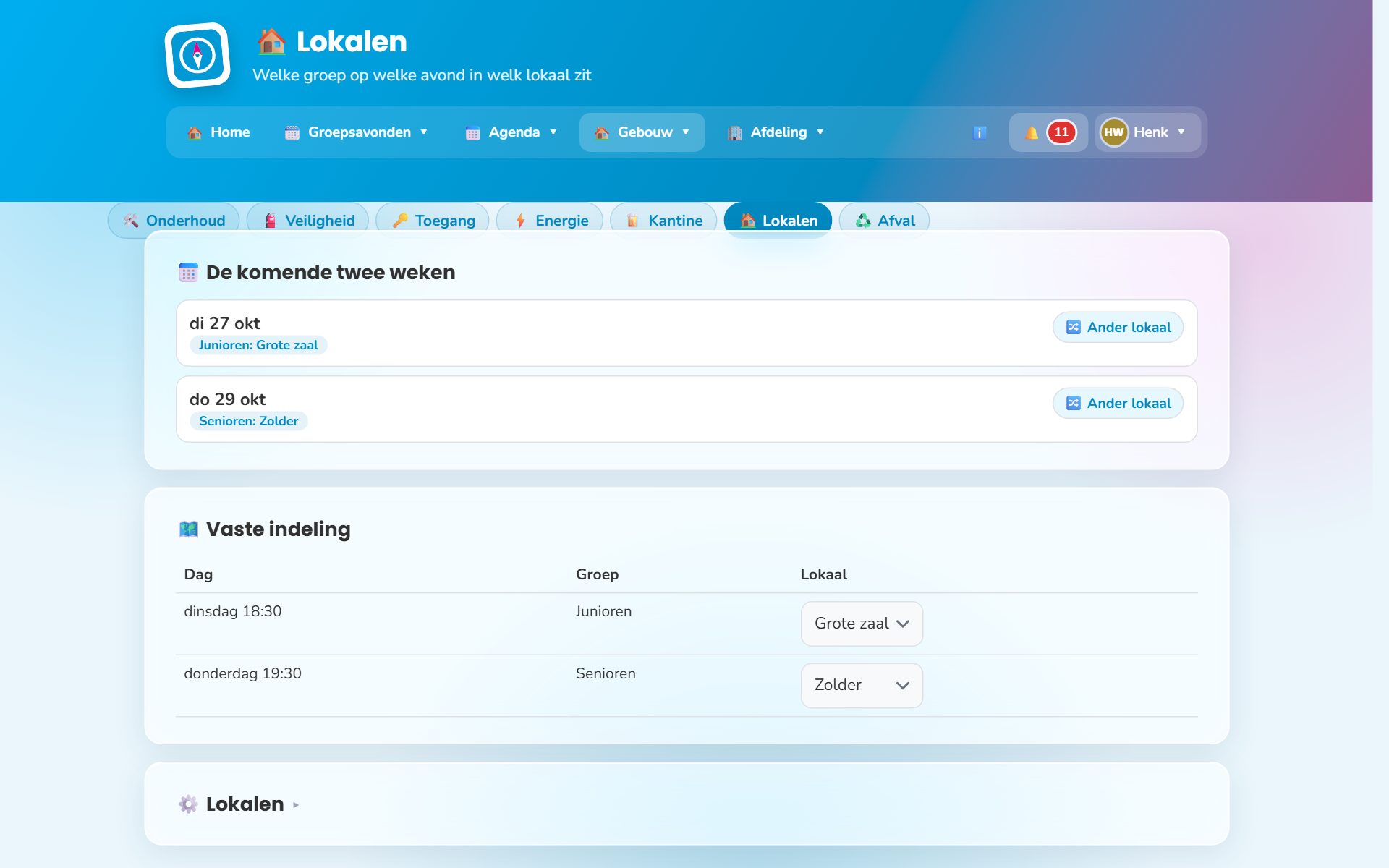Viewport: 1389px width, 868px height.
Task: Click the do 29 okt date label
Action: (227, 400)
